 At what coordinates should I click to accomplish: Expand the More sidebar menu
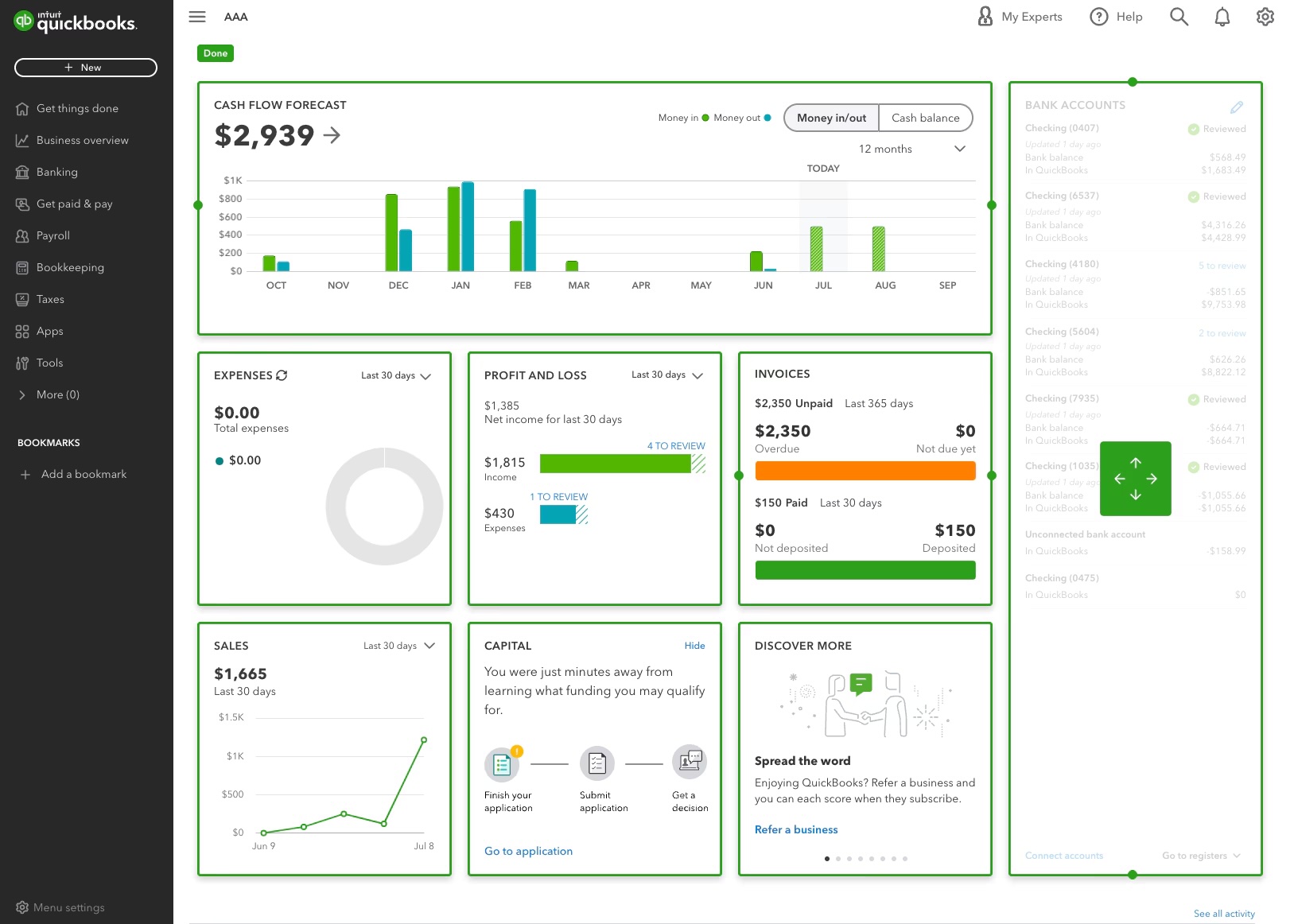pyautogui.click(x=56, y=394)
